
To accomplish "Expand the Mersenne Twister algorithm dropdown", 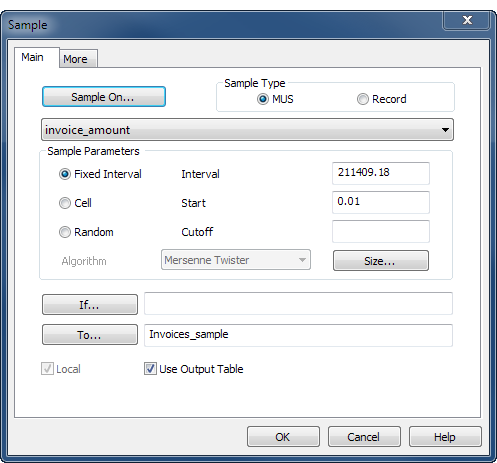I will pos(236,260).
